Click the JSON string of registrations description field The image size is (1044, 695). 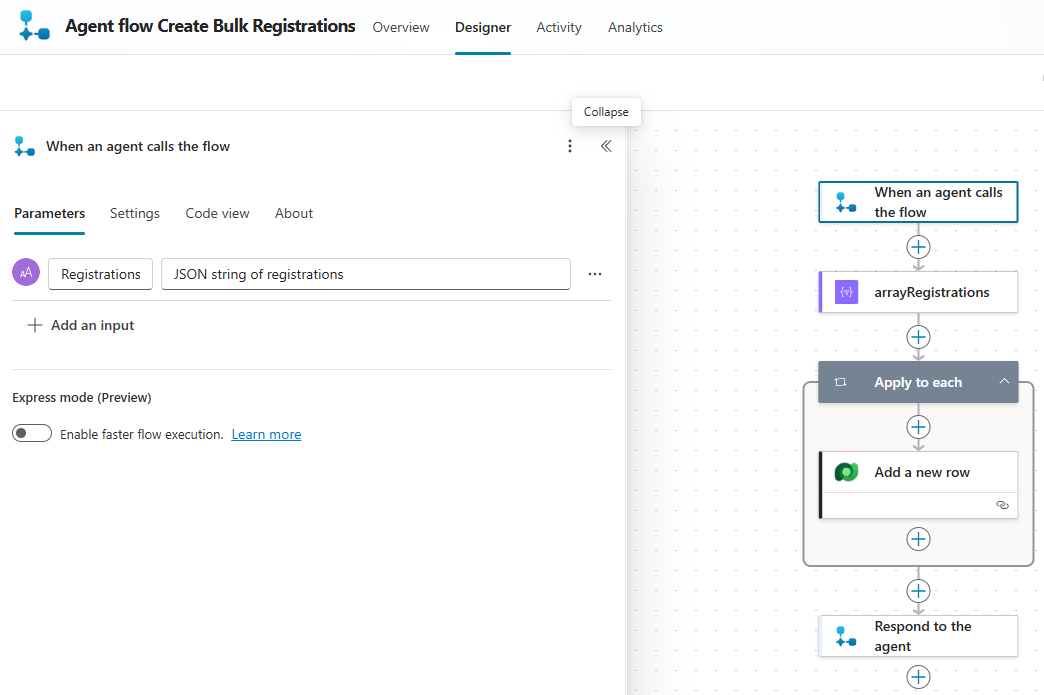365,274
